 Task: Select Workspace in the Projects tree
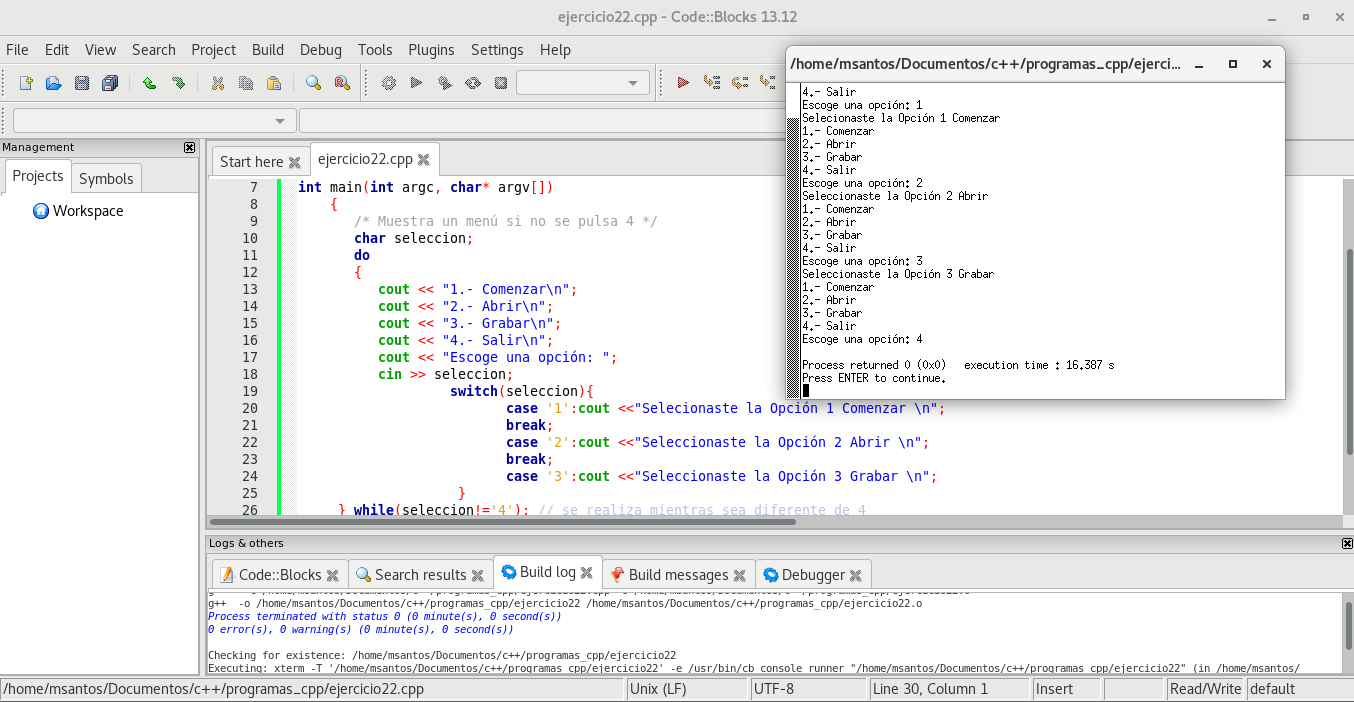pos(88,211)
